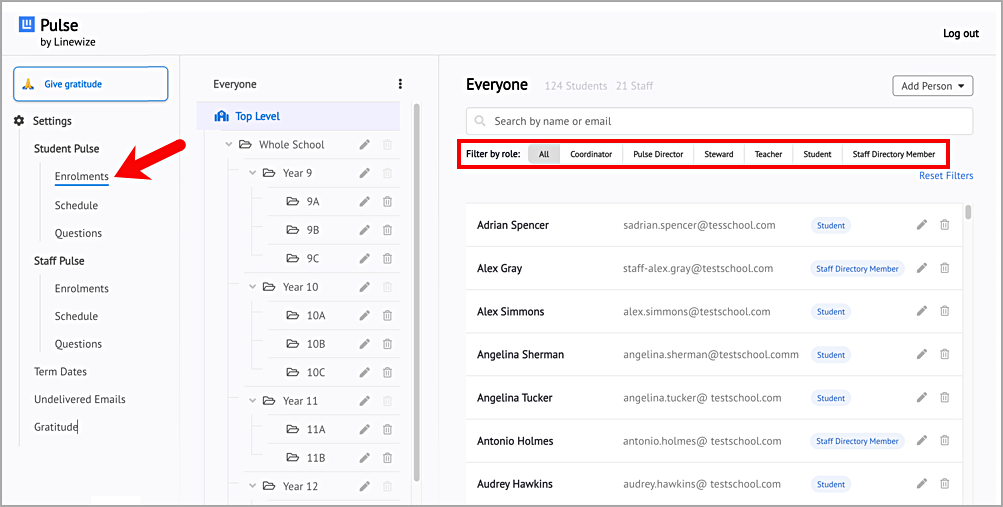Edit group 10A with pencil icon
1003x507 pixels.
[x=365, y=315]
